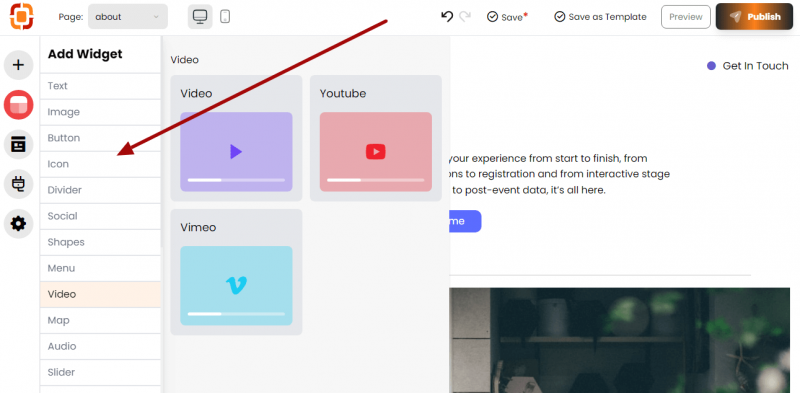Viewport: 800px width, 393px height.
Task: Select Text widget category
Action: tap(101, 86)
